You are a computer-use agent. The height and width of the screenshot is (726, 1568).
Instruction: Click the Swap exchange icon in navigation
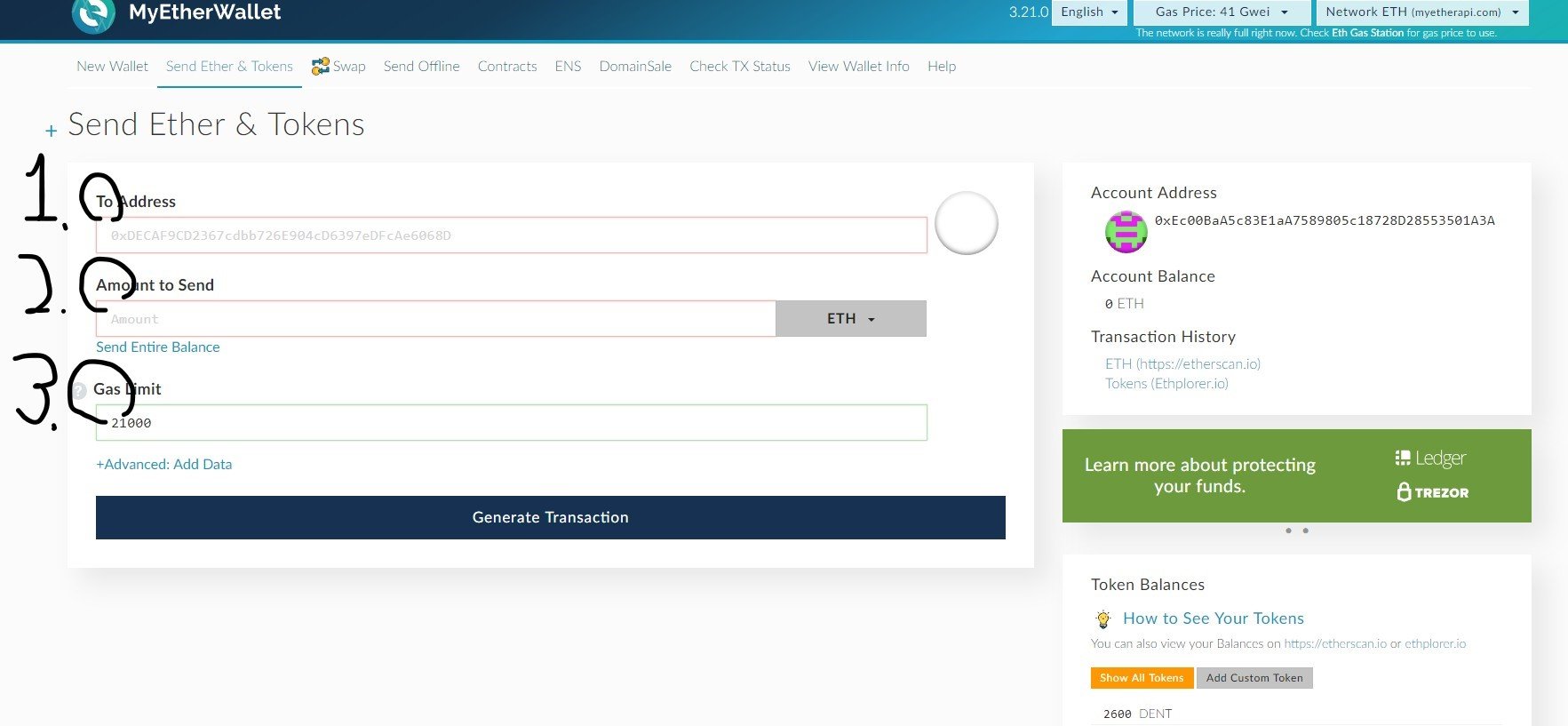click(321, 67)
